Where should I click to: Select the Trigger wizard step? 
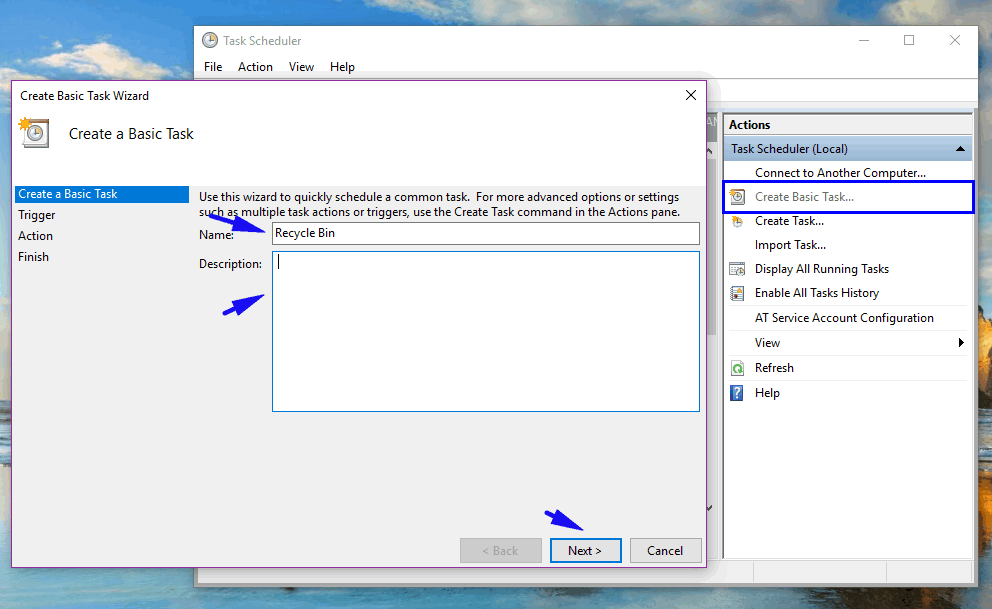[x=37, y=215]
